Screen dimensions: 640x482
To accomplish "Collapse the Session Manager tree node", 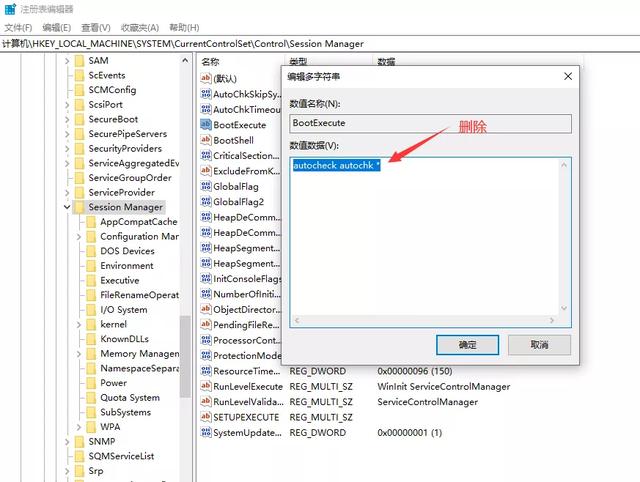I will (67, 207).
